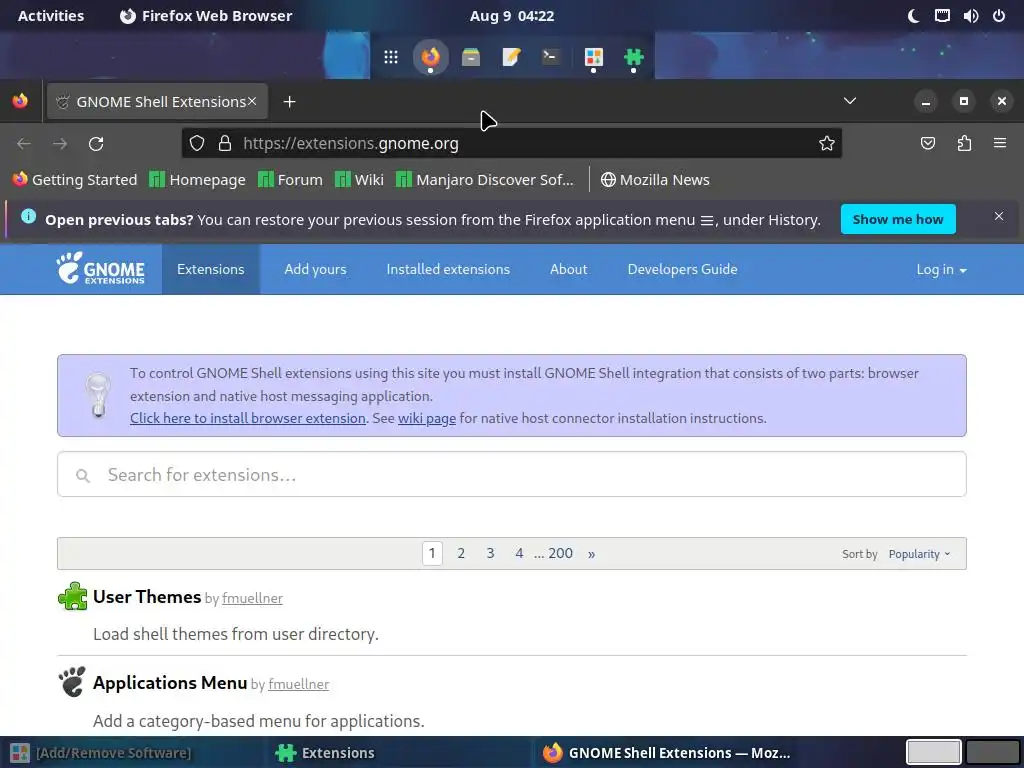The height and width of the screenshot is (768, 1024).
Task: Go to results page 2
Action: [461, 553]
